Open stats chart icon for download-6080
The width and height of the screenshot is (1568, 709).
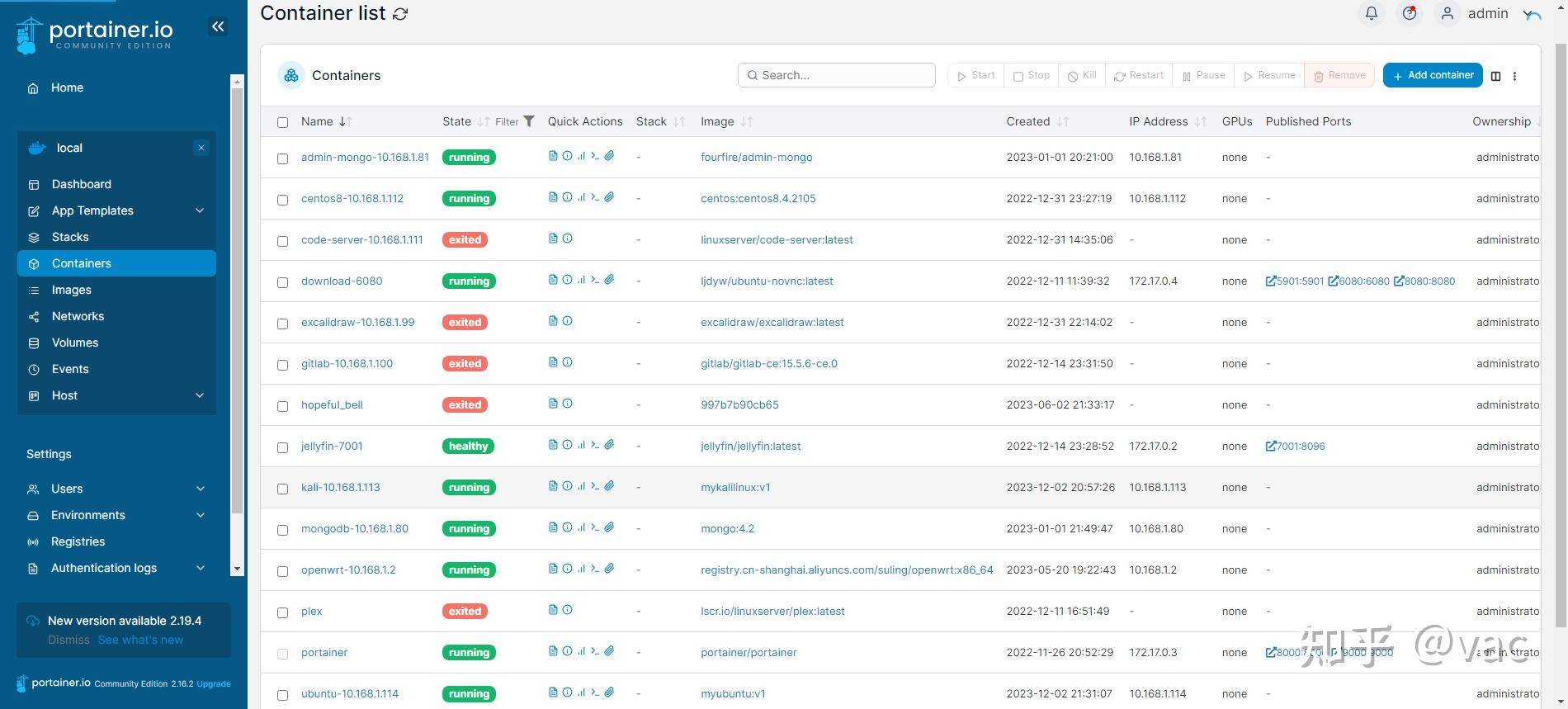tap(581, 280)
